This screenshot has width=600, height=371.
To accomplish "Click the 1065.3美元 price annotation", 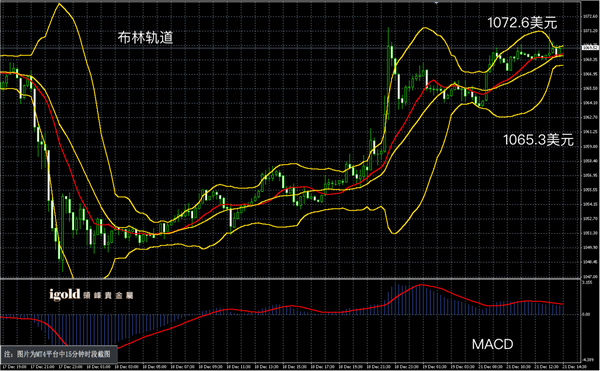I will pyautogui.click(x=538, y=140).
